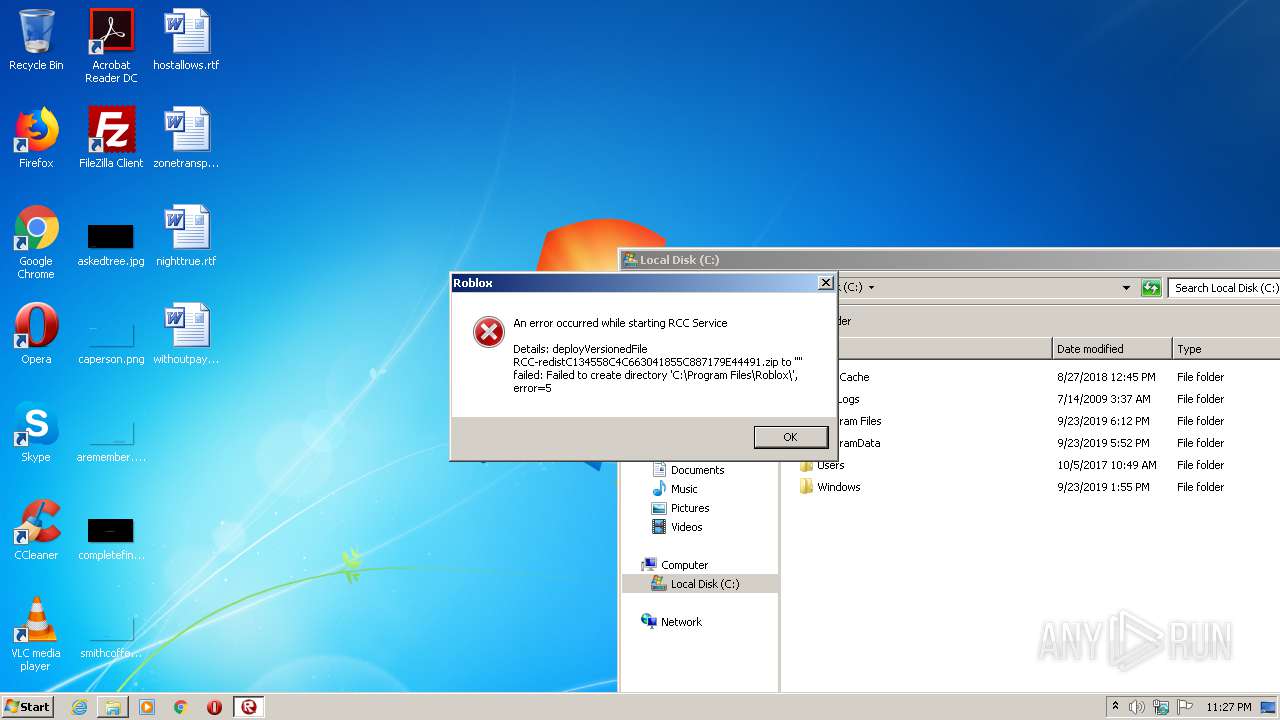Switch to Roblox taskbar button
The width and height of the screenshot is (1280, 720).
click(x=249, y=707)
